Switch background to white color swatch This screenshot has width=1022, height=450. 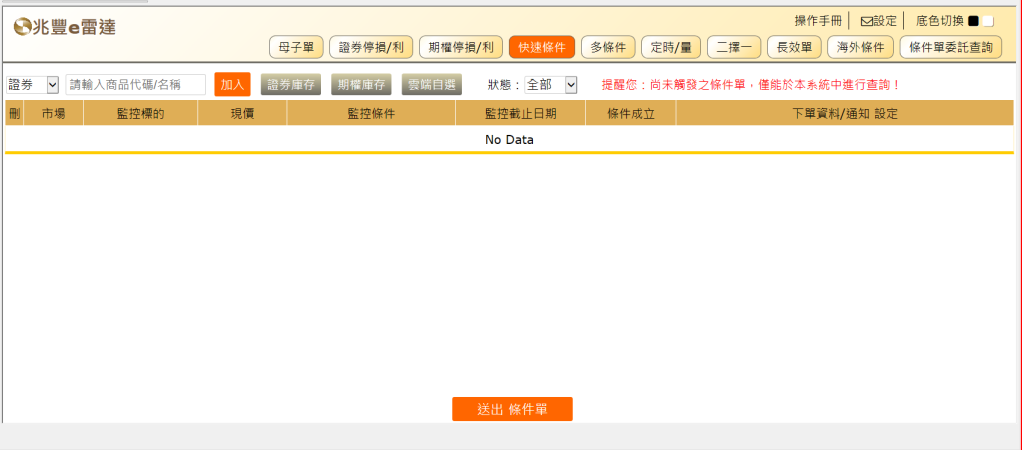[x=988, y=21]
